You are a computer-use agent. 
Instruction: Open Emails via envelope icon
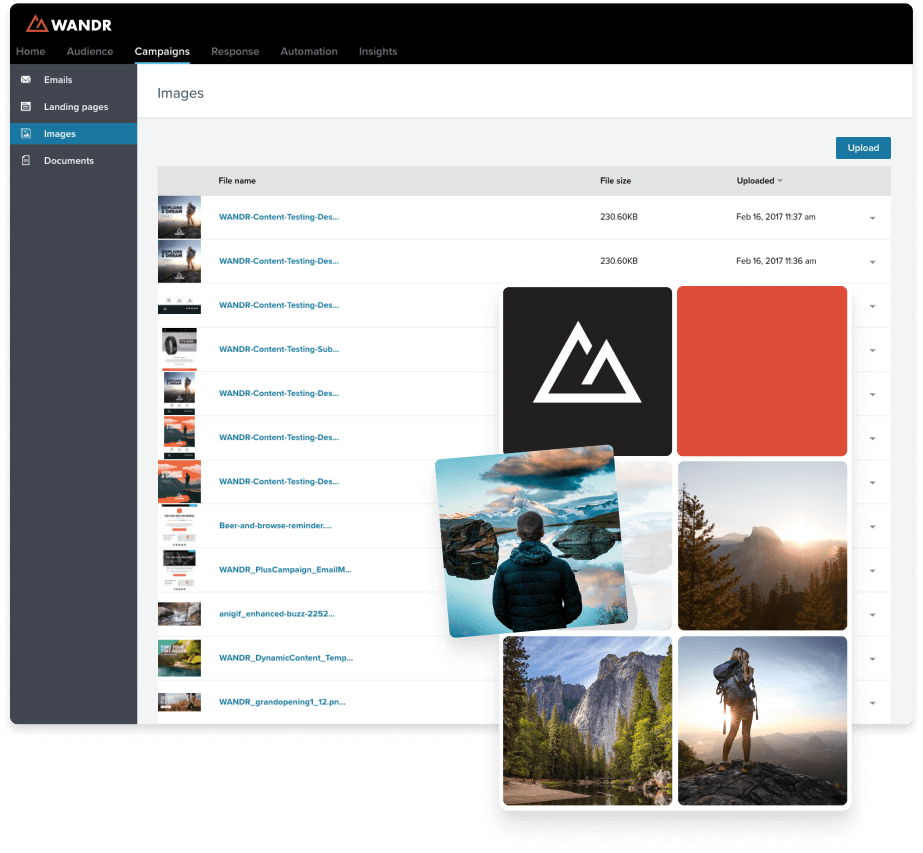pos(26,79)
